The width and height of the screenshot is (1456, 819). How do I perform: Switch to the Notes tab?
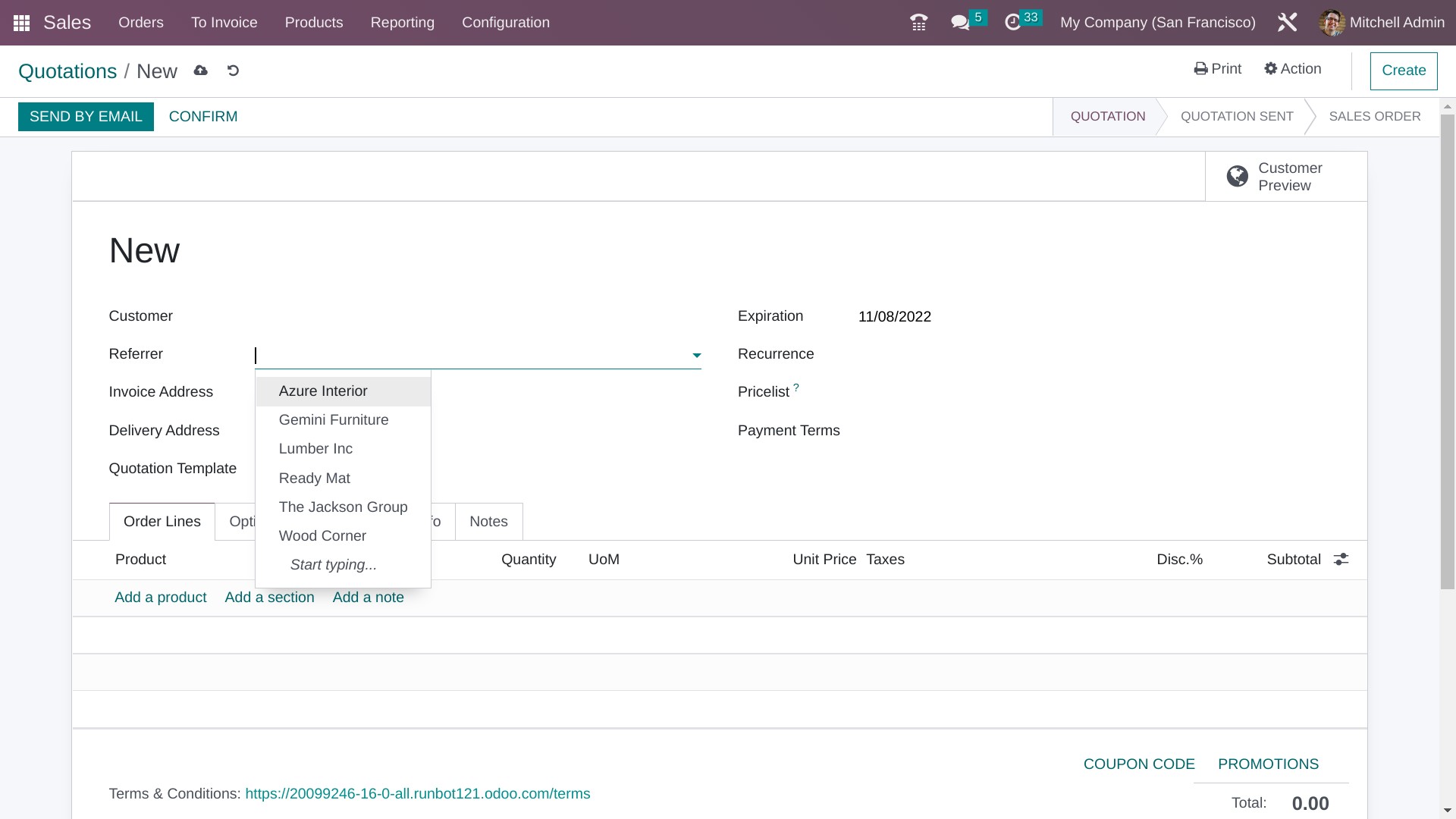pos(488,522)
